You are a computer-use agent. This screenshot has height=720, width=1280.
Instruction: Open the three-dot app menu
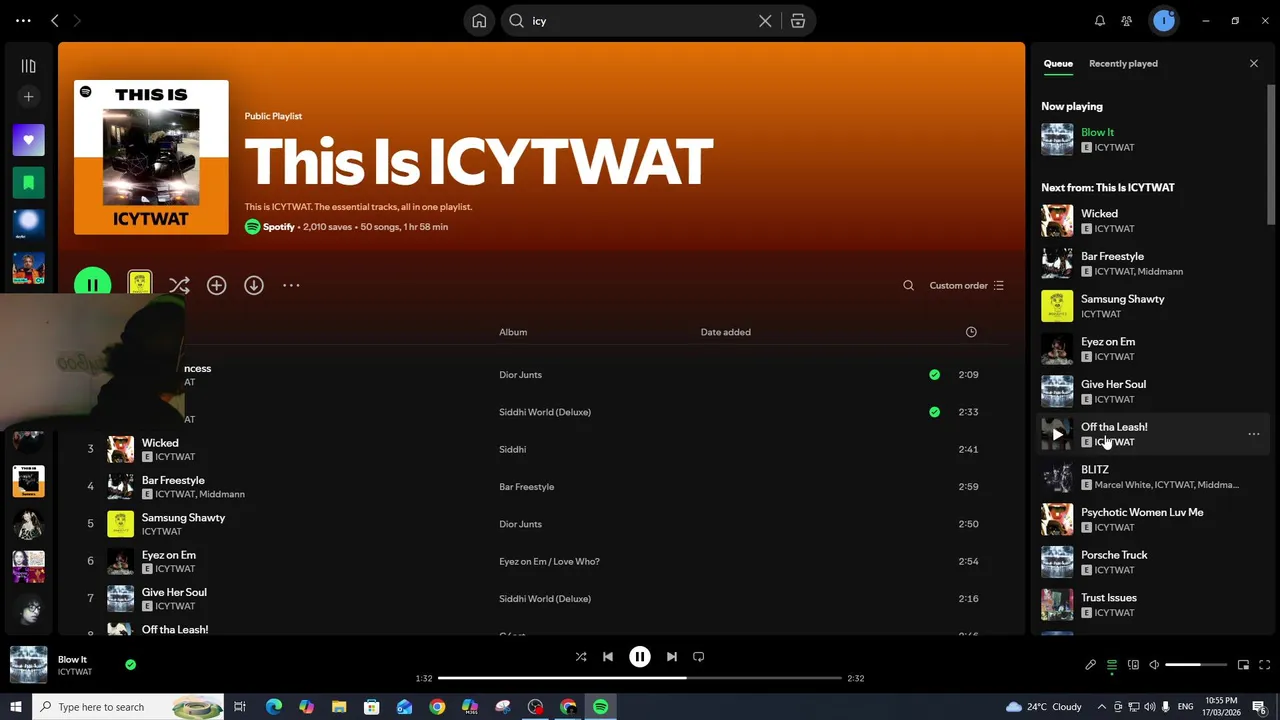(23, 20)
